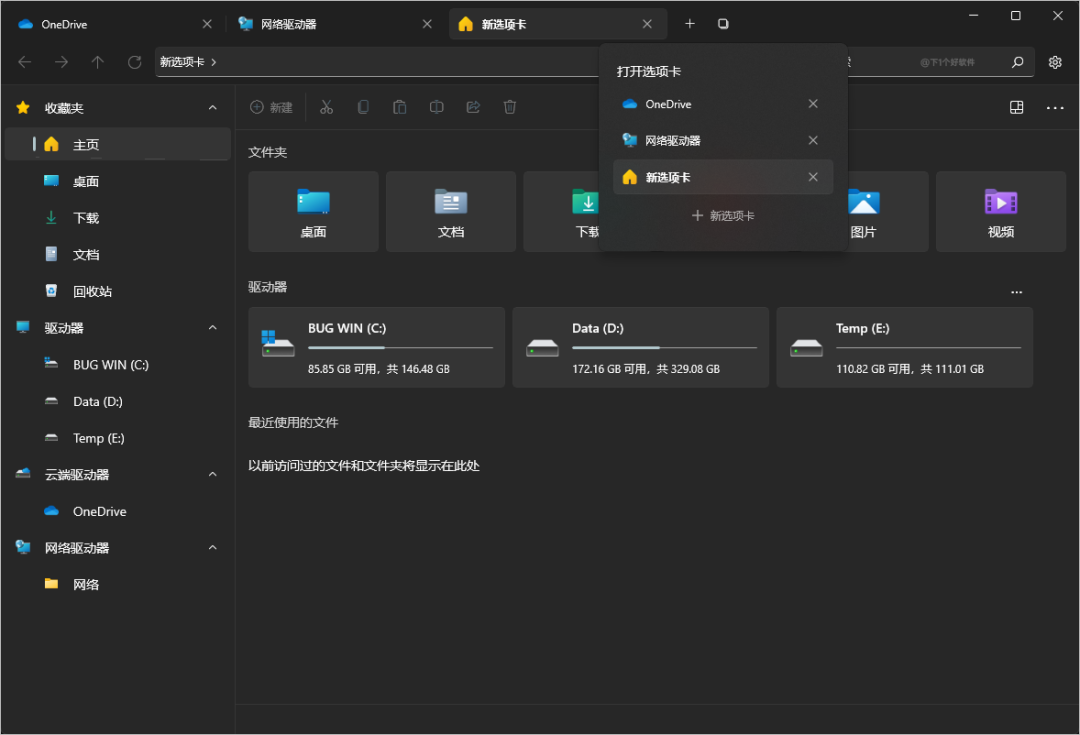Click the delete trash icon in toolbar
The height and width of the screenshot is (735, 1080).
510,107
